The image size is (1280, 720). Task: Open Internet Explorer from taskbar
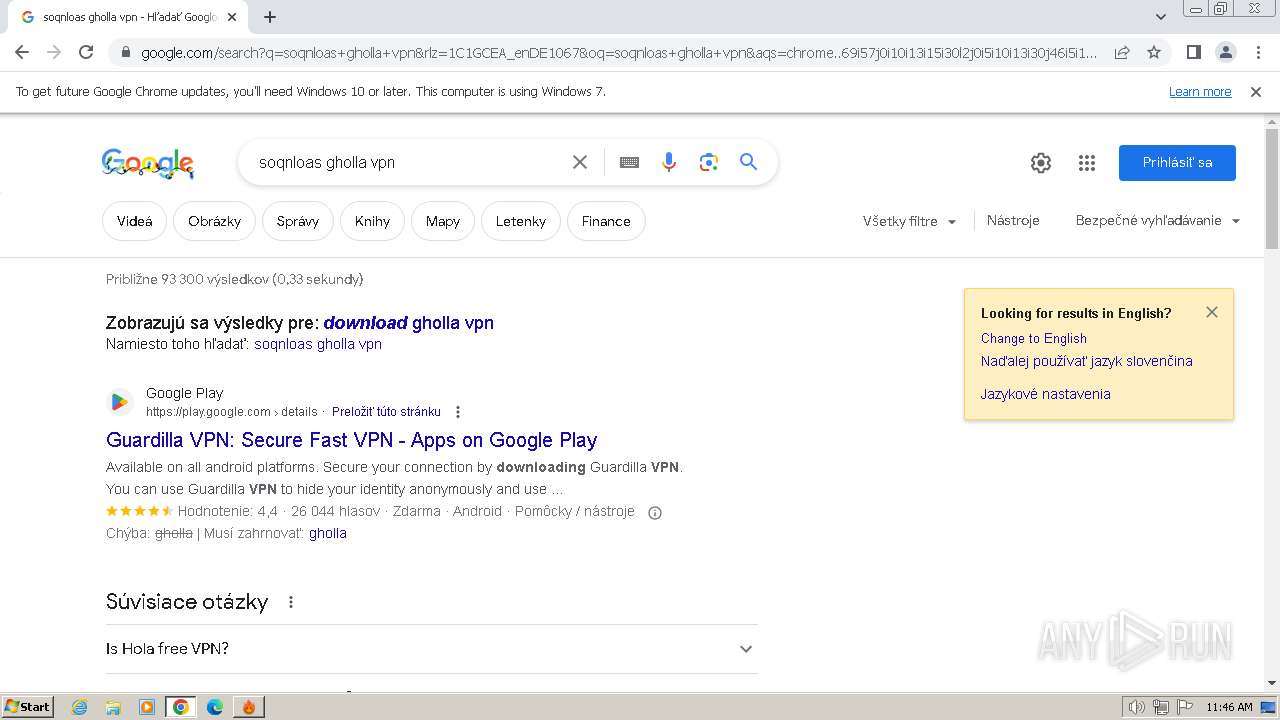(x=80, y=707)
